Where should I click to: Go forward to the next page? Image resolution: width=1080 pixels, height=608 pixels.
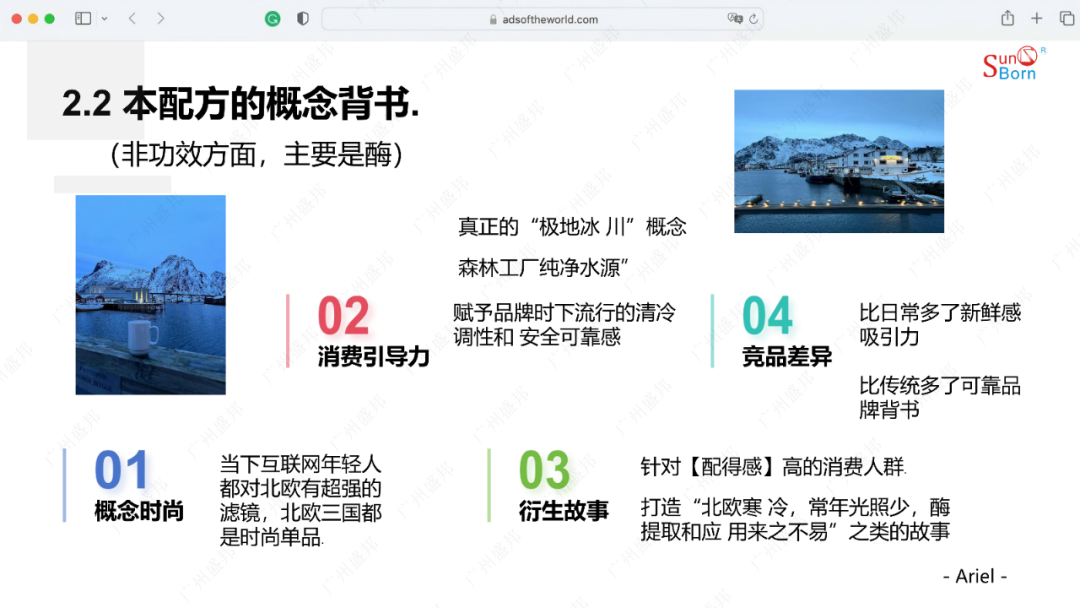158,18
